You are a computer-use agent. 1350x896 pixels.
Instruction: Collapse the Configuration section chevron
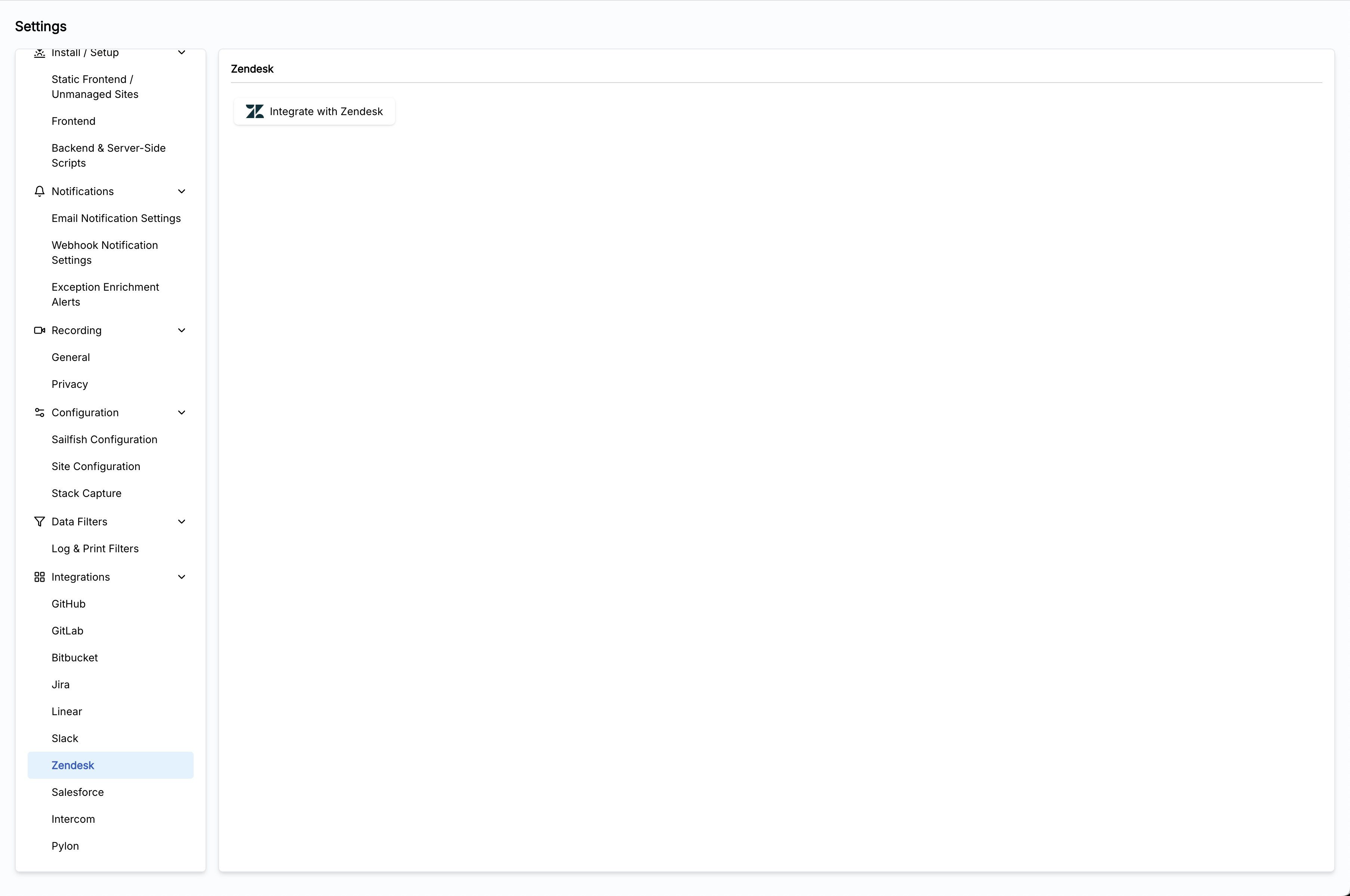[182, 413]
